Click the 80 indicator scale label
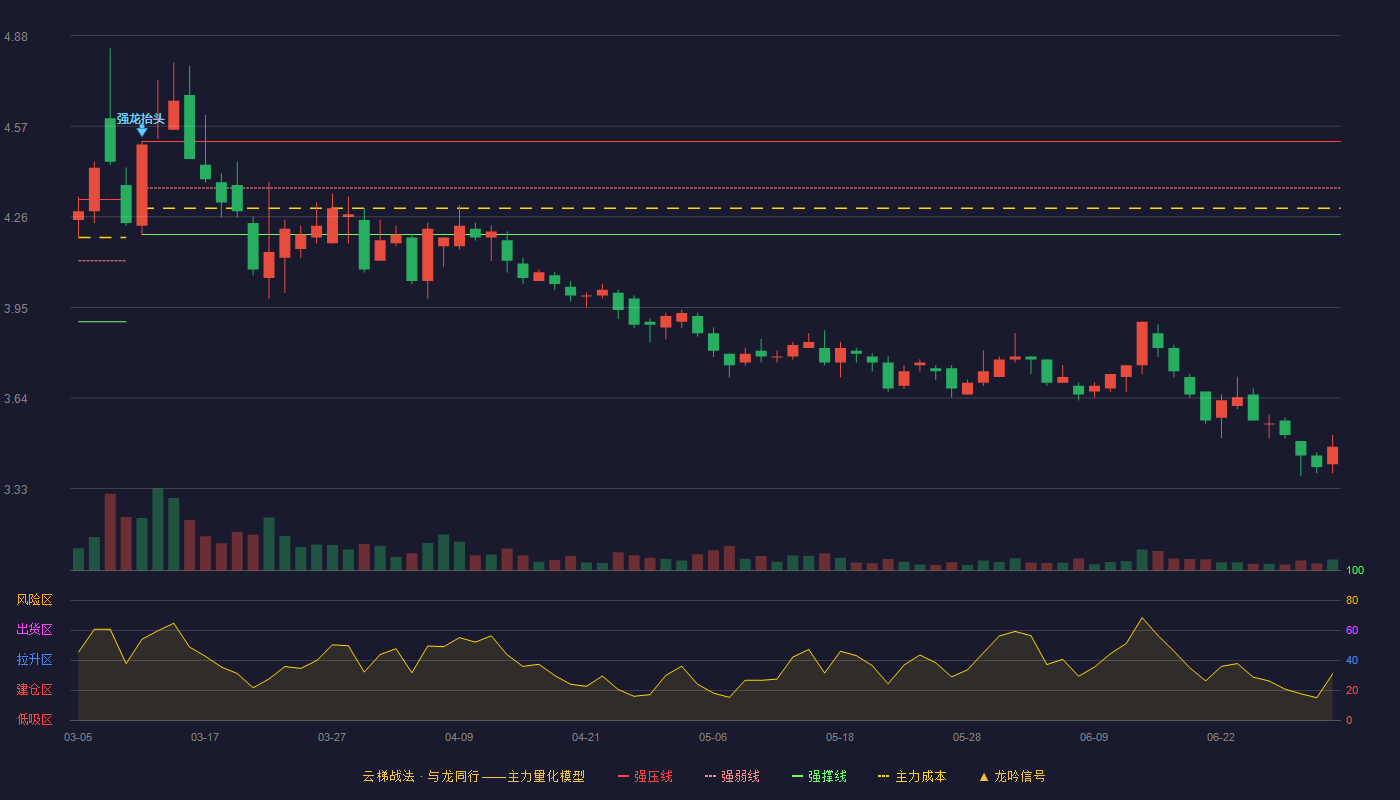Screen dimensions: 1400x800 pos(1352,601)
